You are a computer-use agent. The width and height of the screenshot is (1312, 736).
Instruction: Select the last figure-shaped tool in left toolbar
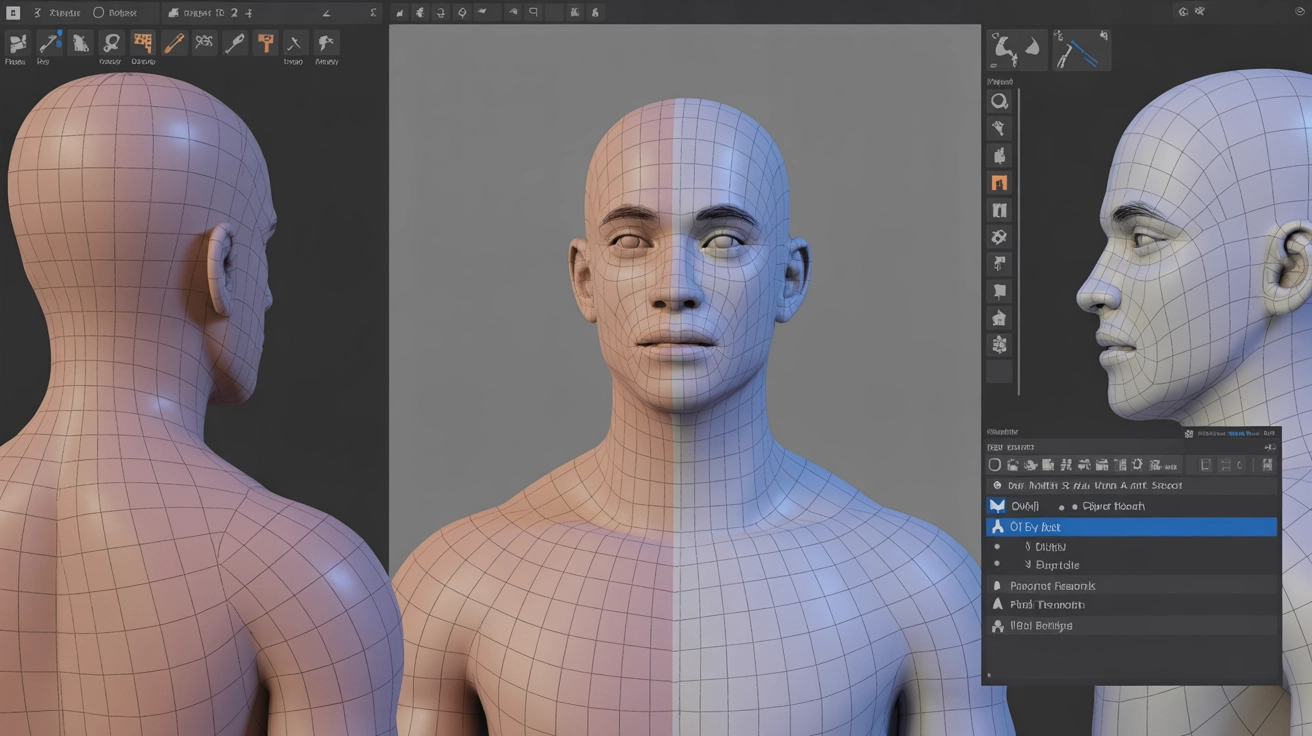326,43
